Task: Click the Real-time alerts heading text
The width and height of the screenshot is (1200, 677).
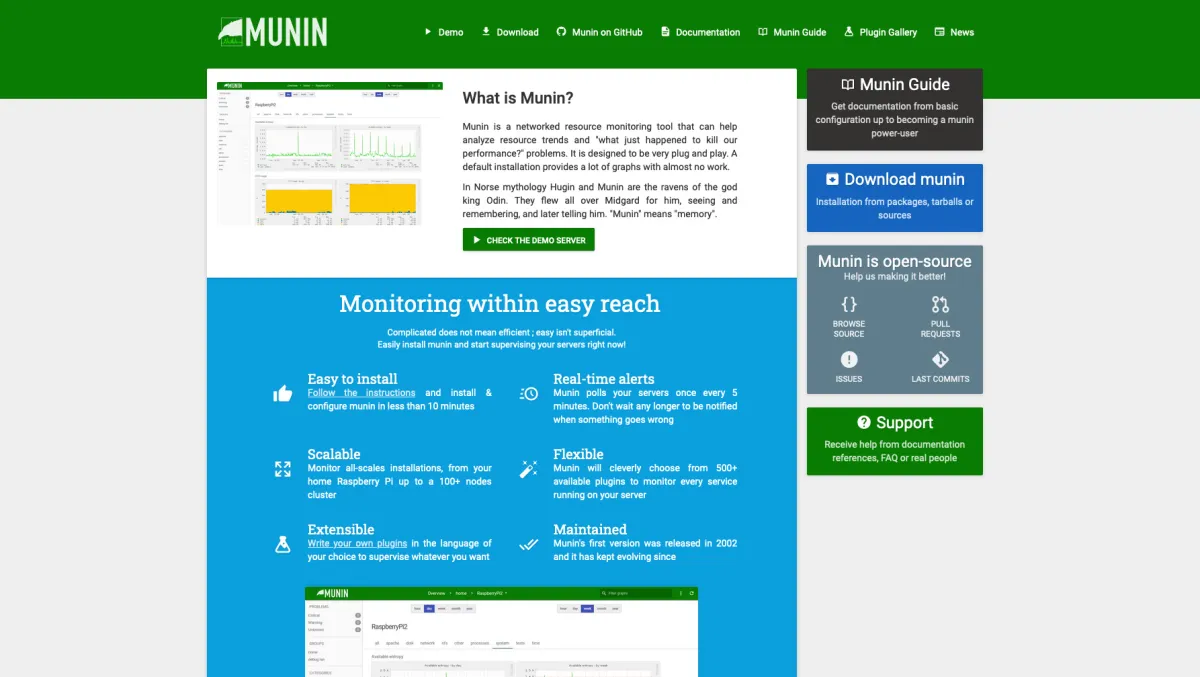Action: 604,379
